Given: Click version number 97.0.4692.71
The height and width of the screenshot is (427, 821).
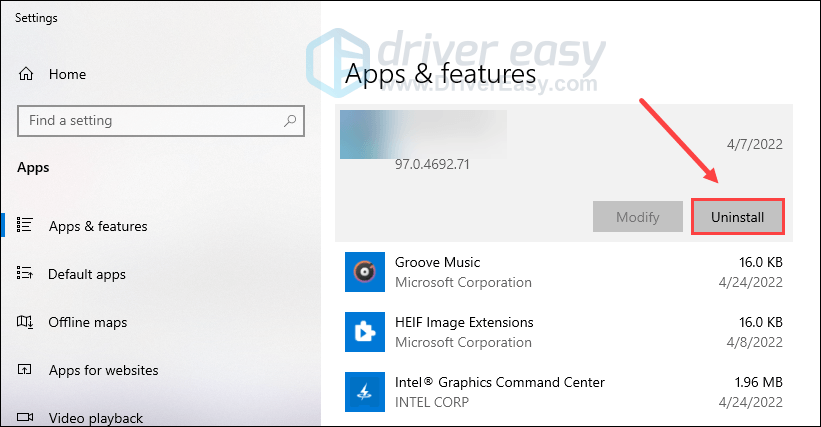Looking at the screenshot, I should pyautogui.click(x=432, y=164).
